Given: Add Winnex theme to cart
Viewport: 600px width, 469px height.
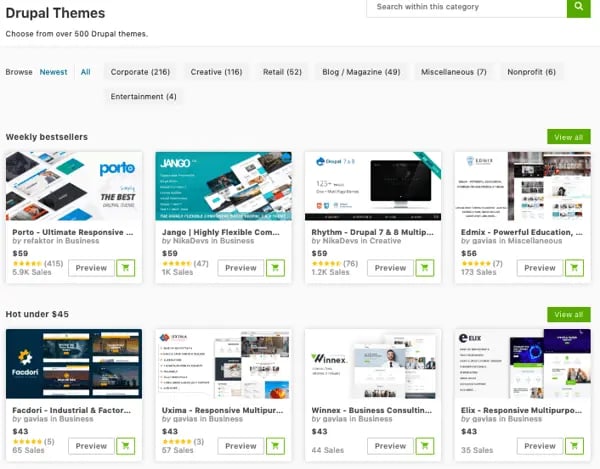Looking at the screenshot, I should (425, 446).
